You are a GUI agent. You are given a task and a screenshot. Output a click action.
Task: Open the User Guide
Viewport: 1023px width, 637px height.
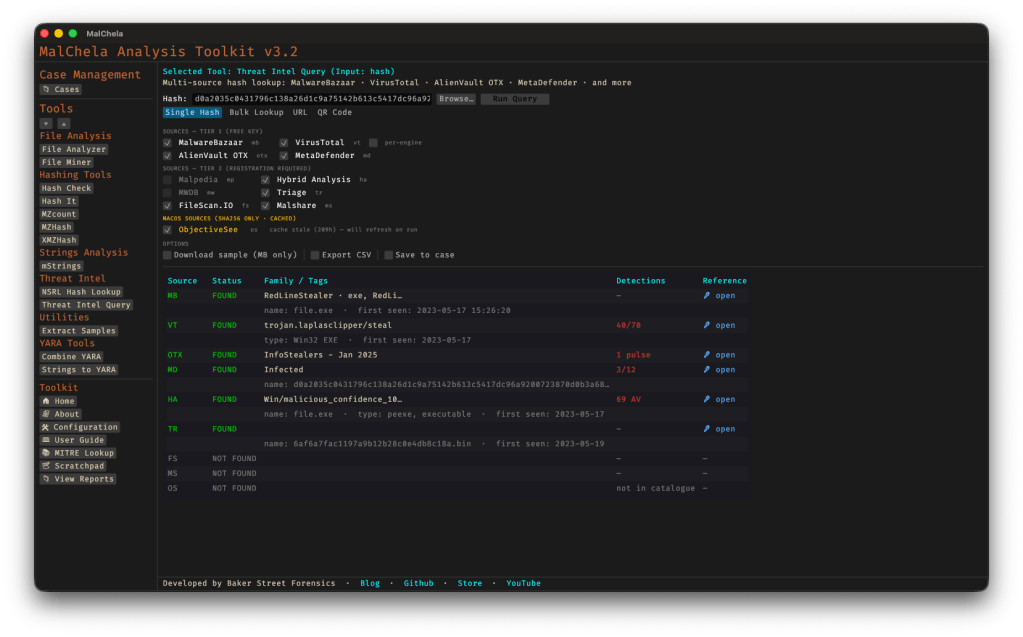(x=72, y=440)
